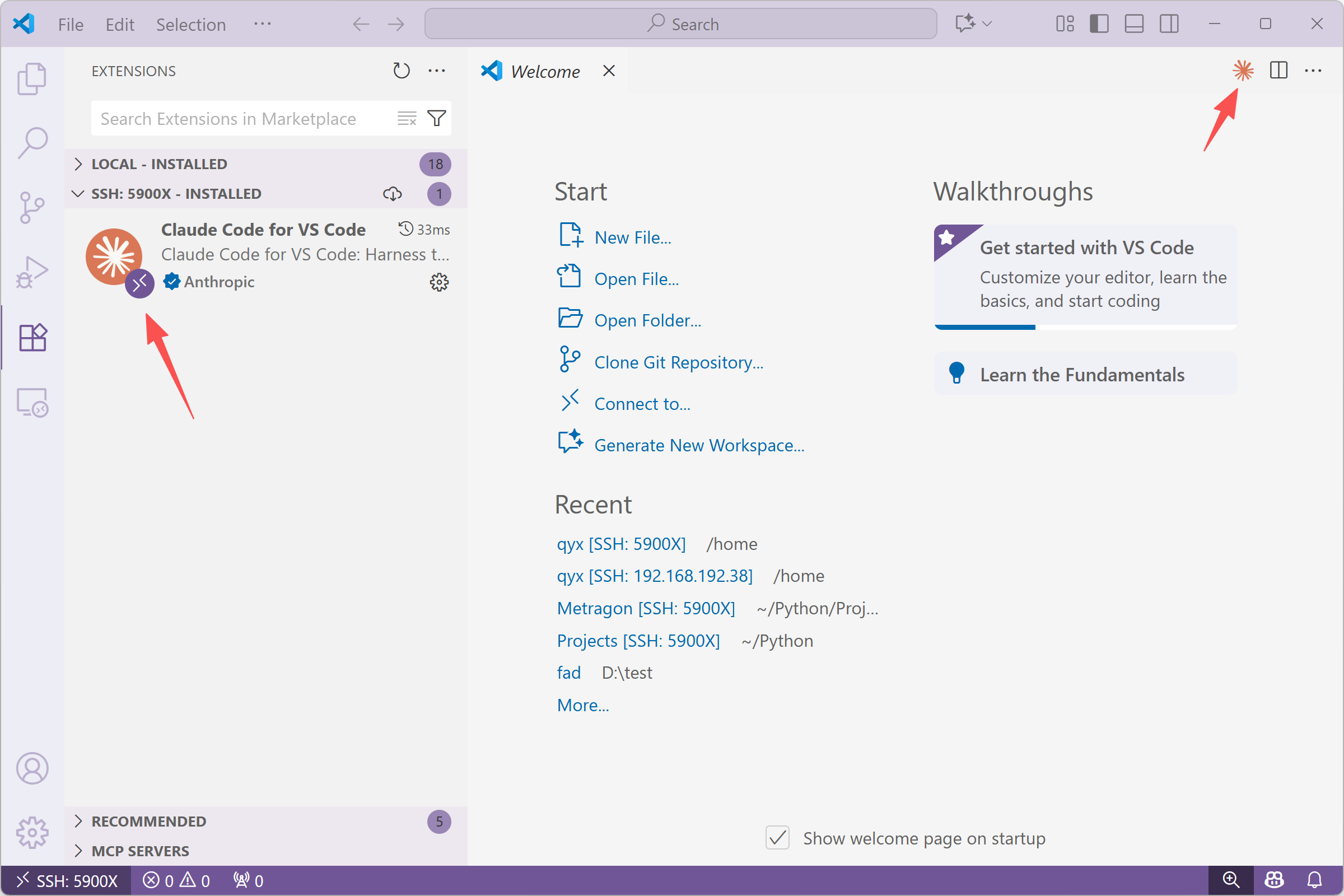This screenshot has height=896, width=1344.
Task: Open the Explorer view in activity bar
Action: pos(32,78)
